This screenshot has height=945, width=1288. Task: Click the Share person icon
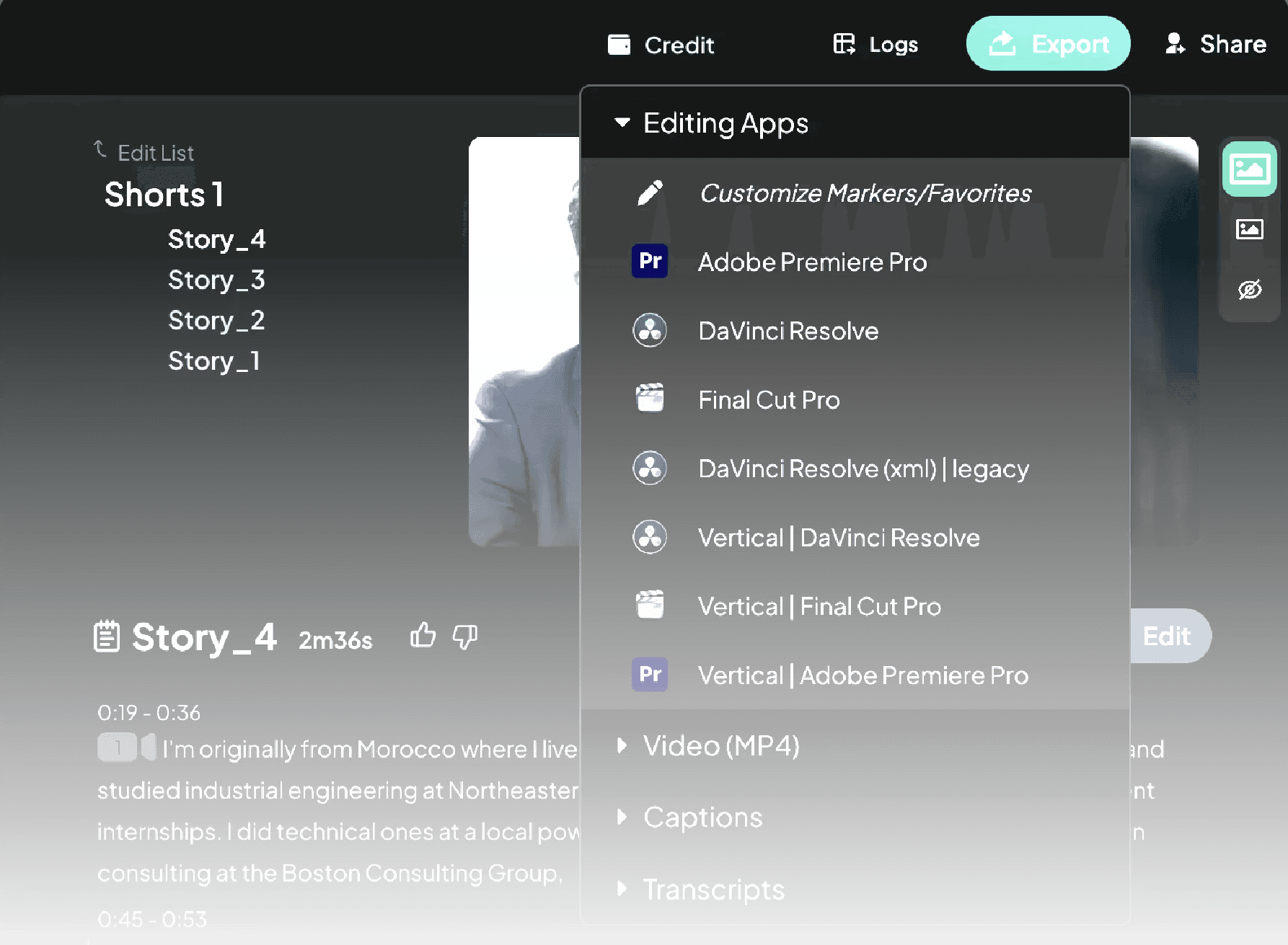1175,43
